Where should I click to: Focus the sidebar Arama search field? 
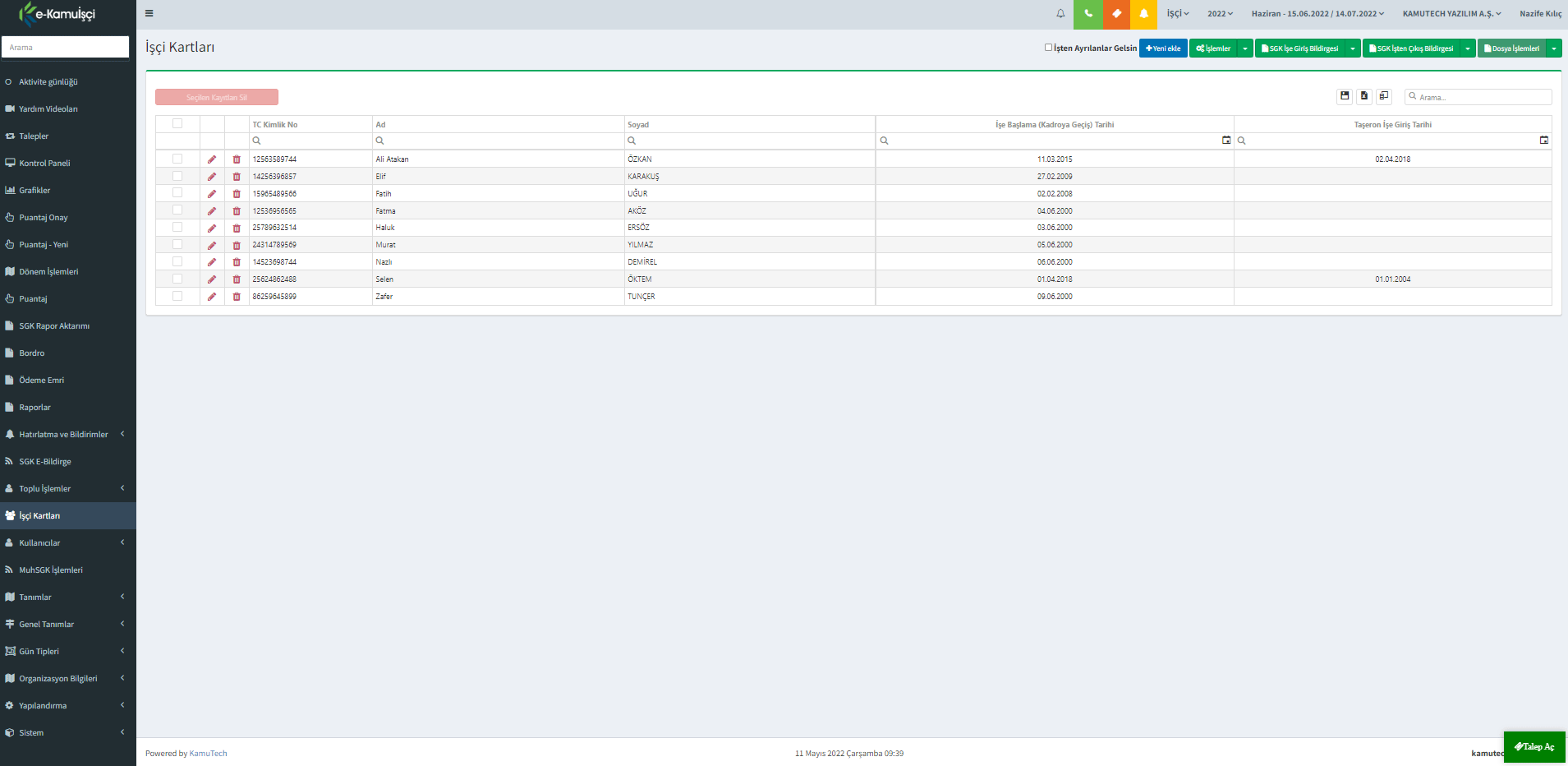(65, 47)
